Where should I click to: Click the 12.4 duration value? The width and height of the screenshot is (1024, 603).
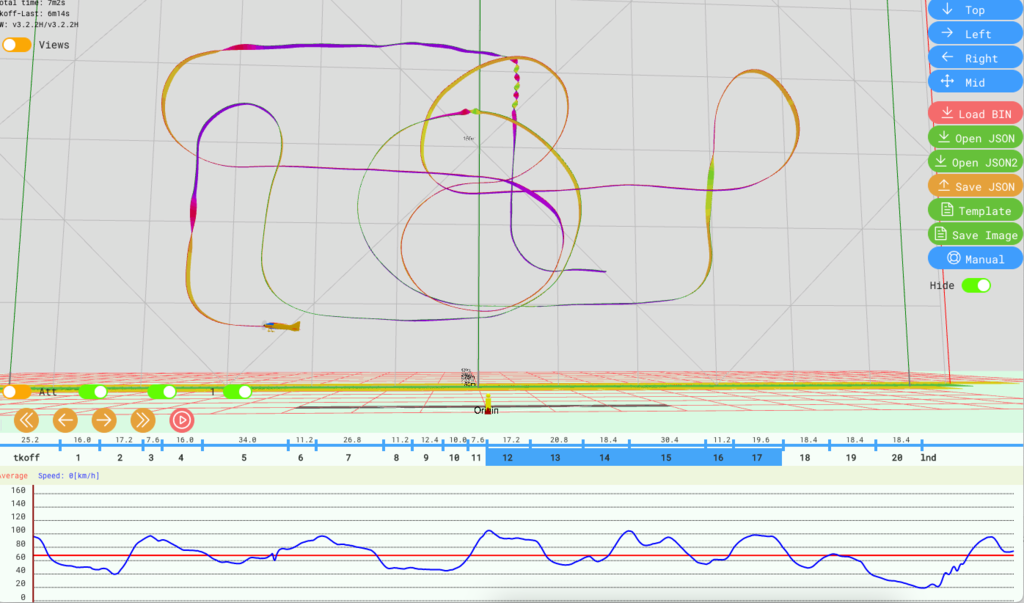click(x=430, y=440)
